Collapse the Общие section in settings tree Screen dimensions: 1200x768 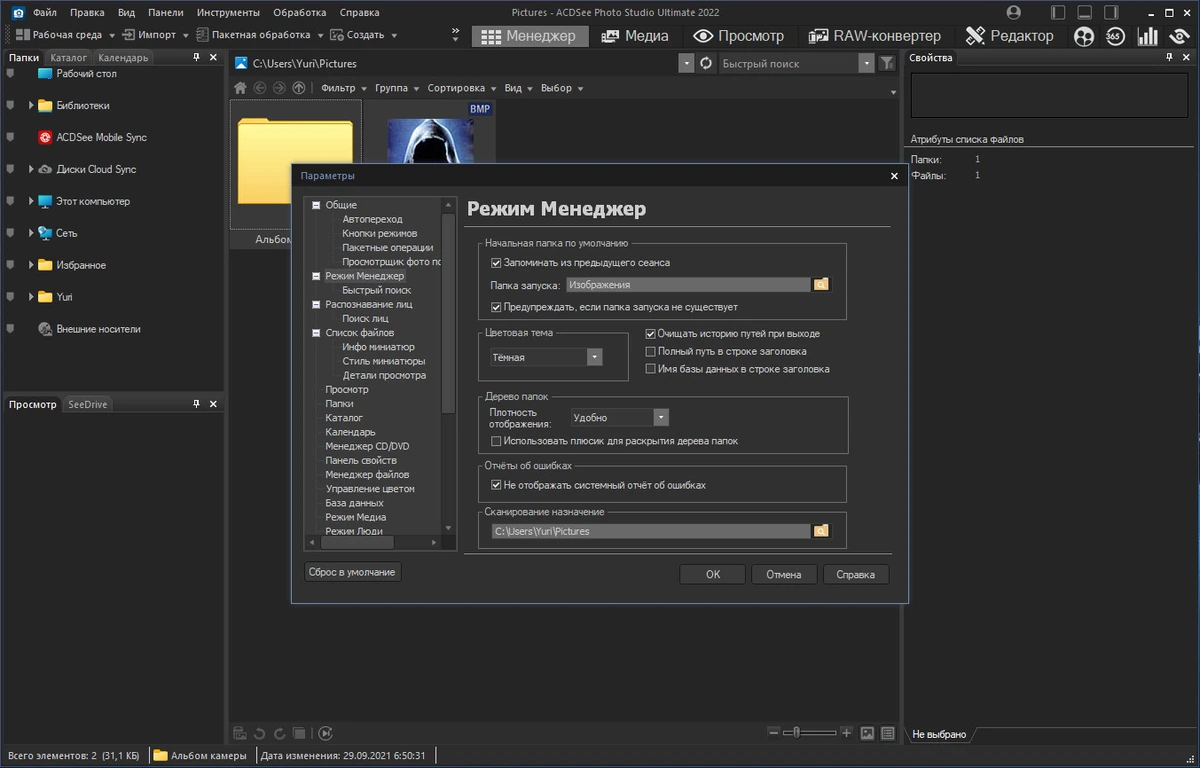pos(316,205)
